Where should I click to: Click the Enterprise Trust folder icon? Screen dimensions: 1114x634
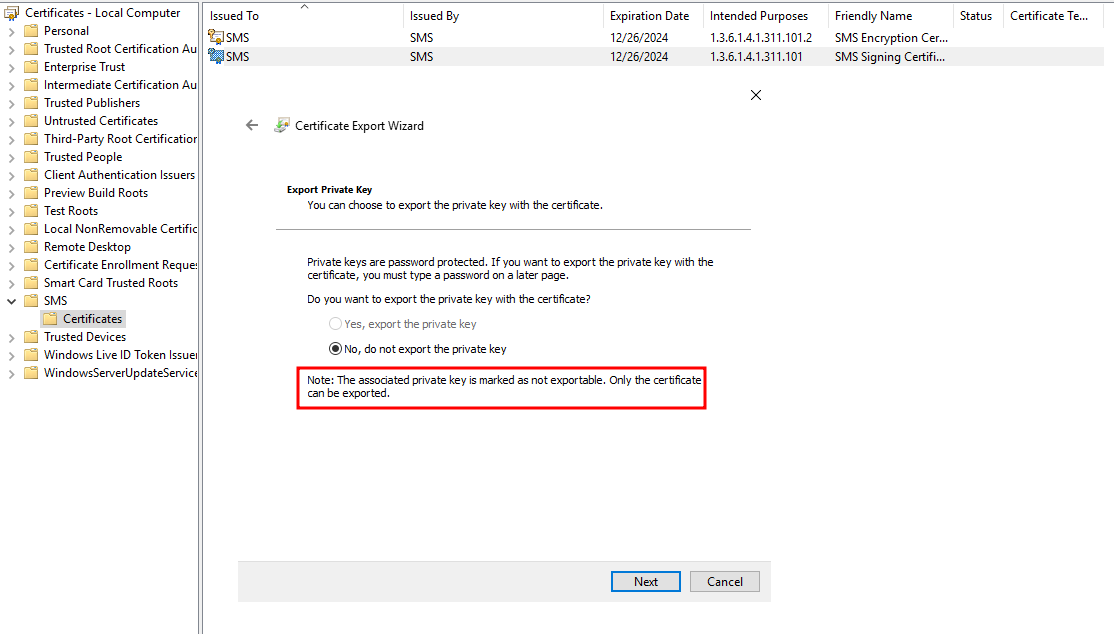pyautogui.click(x=31, y=67)
